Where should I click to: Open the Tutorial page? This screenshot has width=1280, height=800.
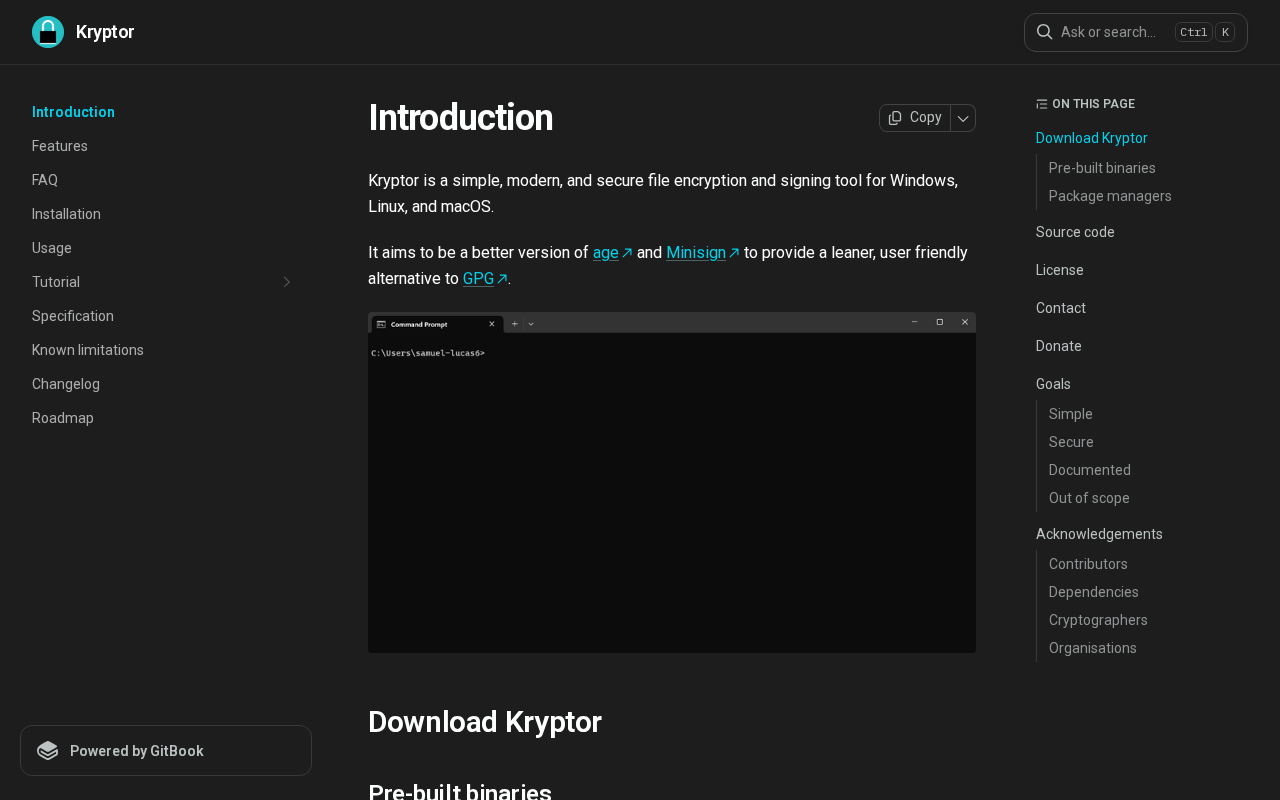(56, 282)
